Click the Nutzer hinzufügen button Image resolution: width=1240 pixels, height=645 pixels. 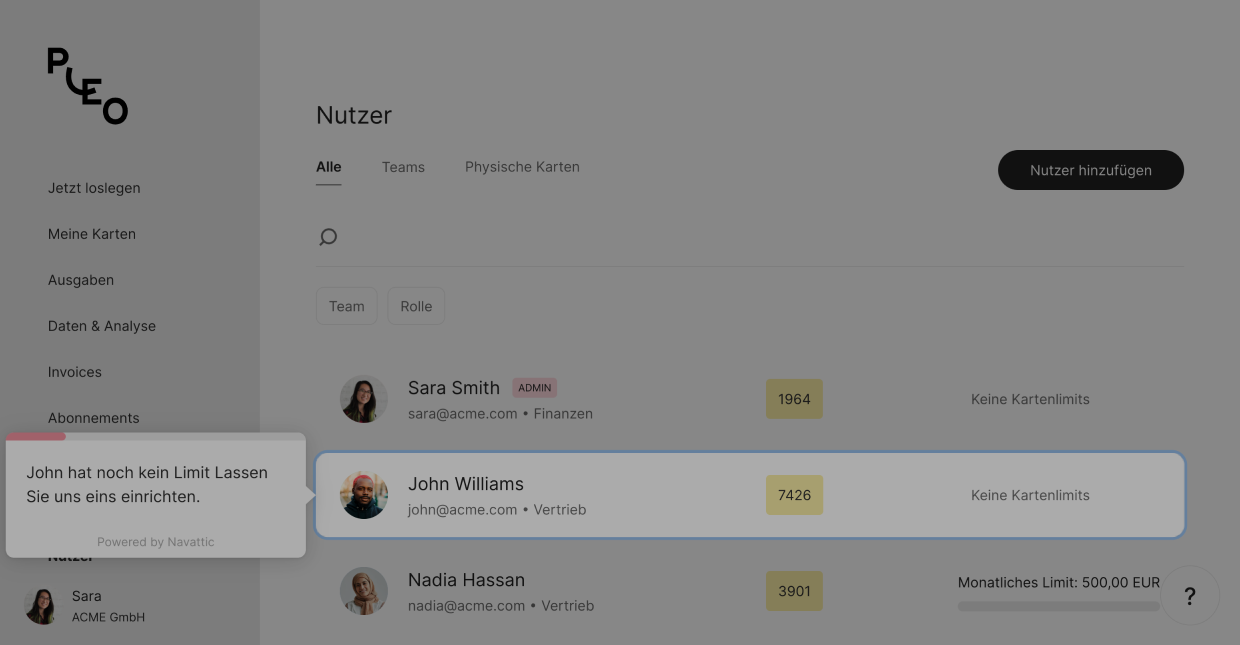click(x=1090, y=170)
